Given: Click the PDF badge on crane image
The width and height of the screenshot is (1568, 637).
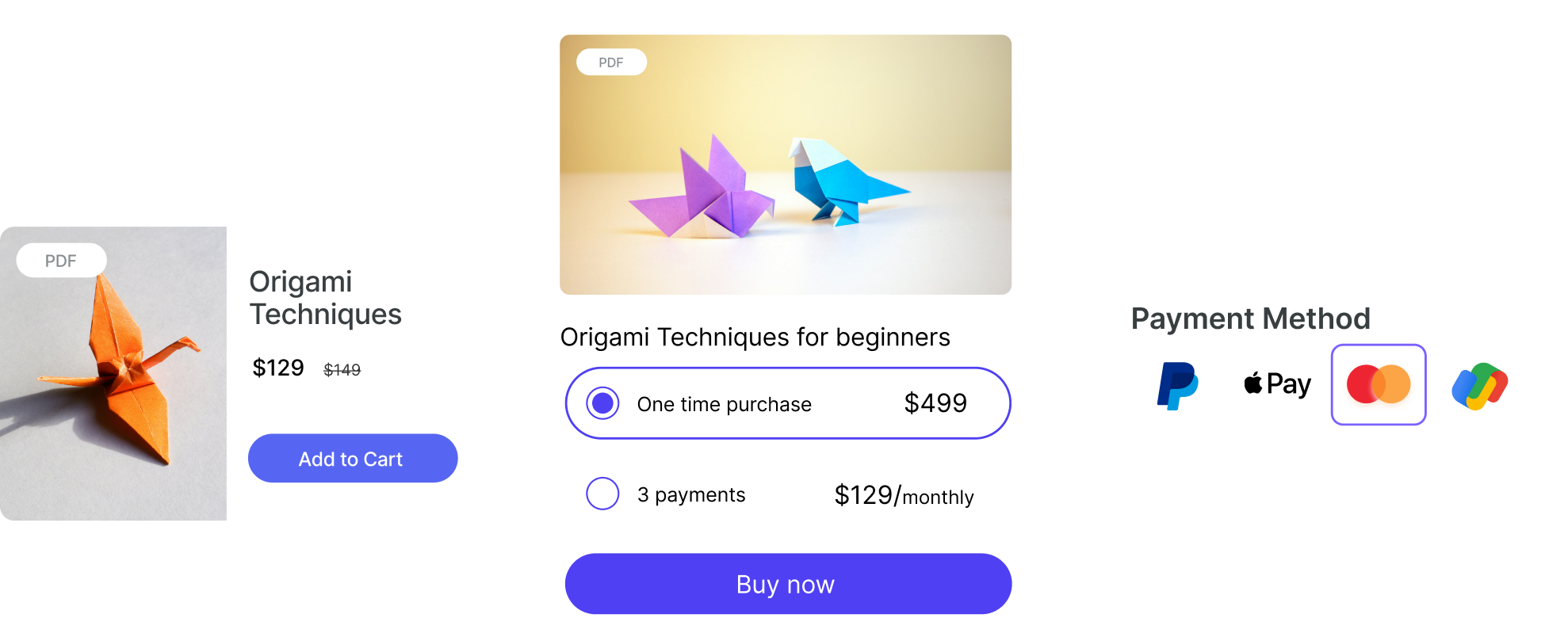Looking at the screenshot, I should click(61, 261).
